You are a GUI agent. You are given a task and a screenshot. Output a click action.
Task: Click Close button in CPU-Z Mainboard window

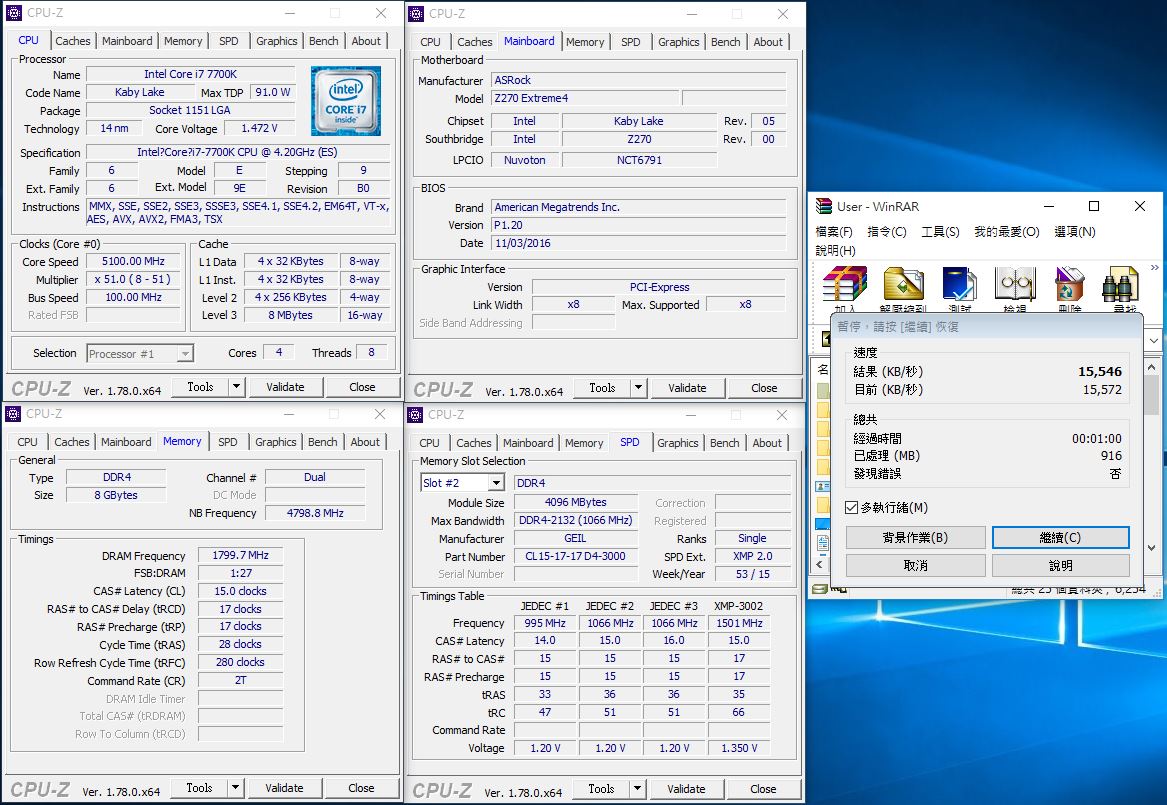pos(764,388)
